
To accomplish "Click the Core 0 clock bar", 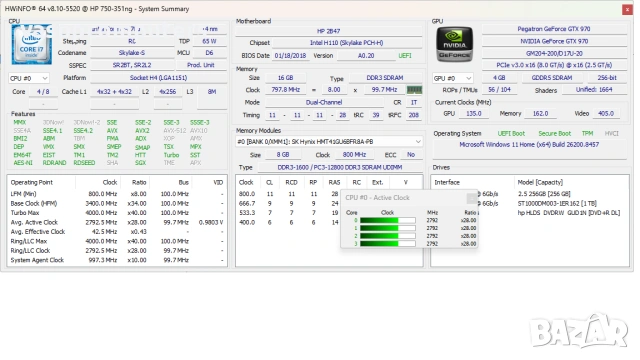I will [x=388, y=220].
